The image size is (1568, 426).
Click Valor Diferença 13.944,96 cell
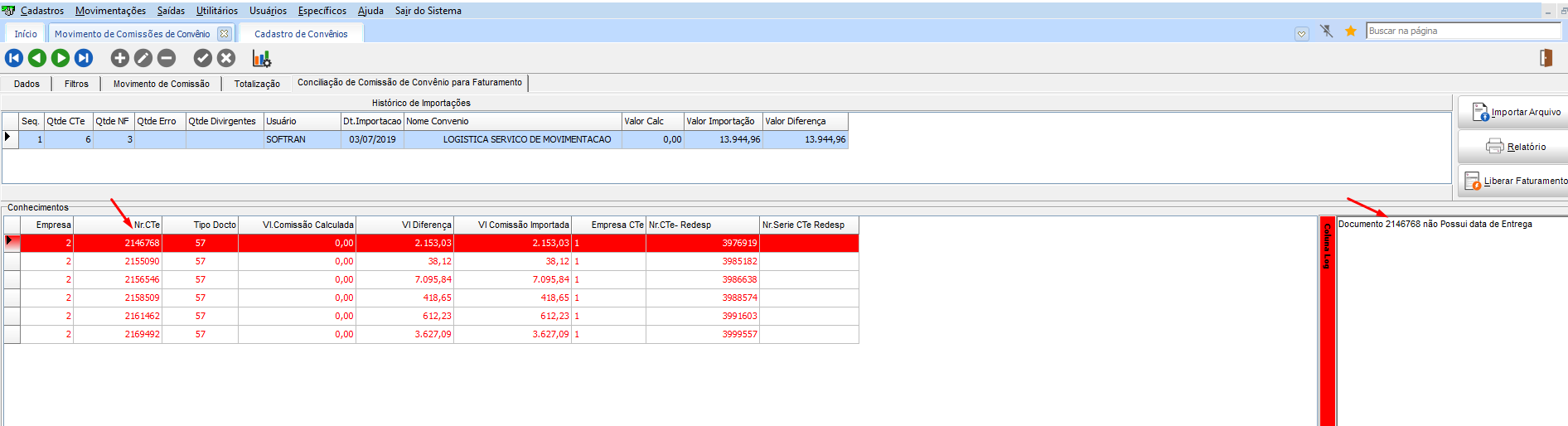805,139
